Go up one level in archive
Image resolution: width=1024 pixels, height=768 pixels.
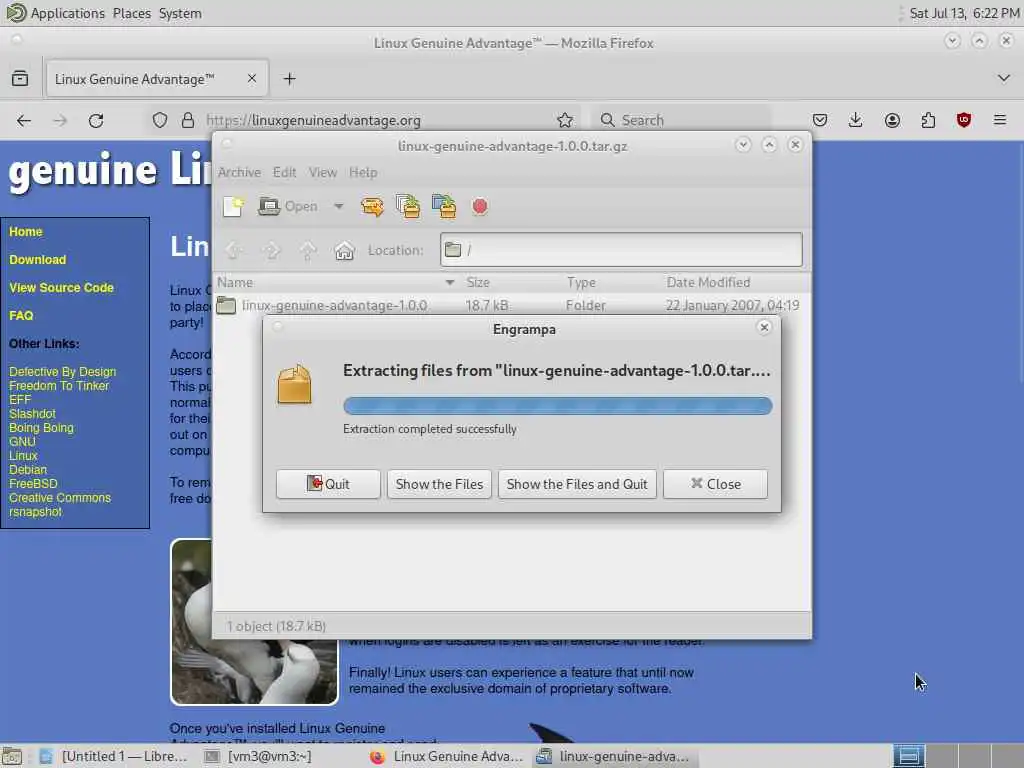point(308,250)
